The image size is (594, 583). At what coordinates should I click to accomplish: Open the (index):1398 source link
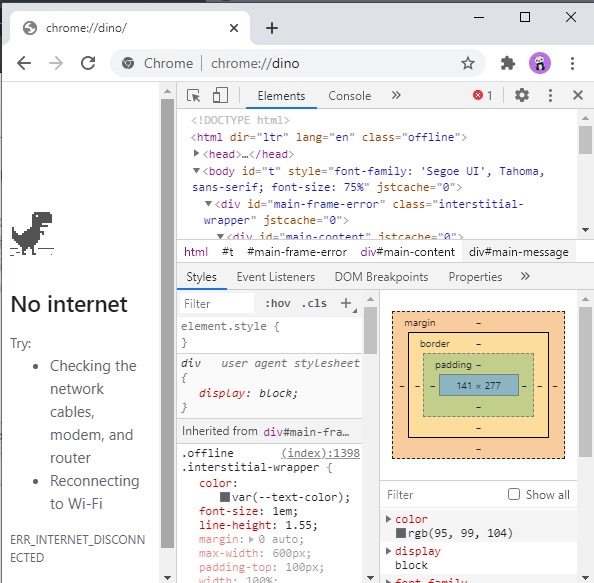pyautogui.click(x=320, y=453)
